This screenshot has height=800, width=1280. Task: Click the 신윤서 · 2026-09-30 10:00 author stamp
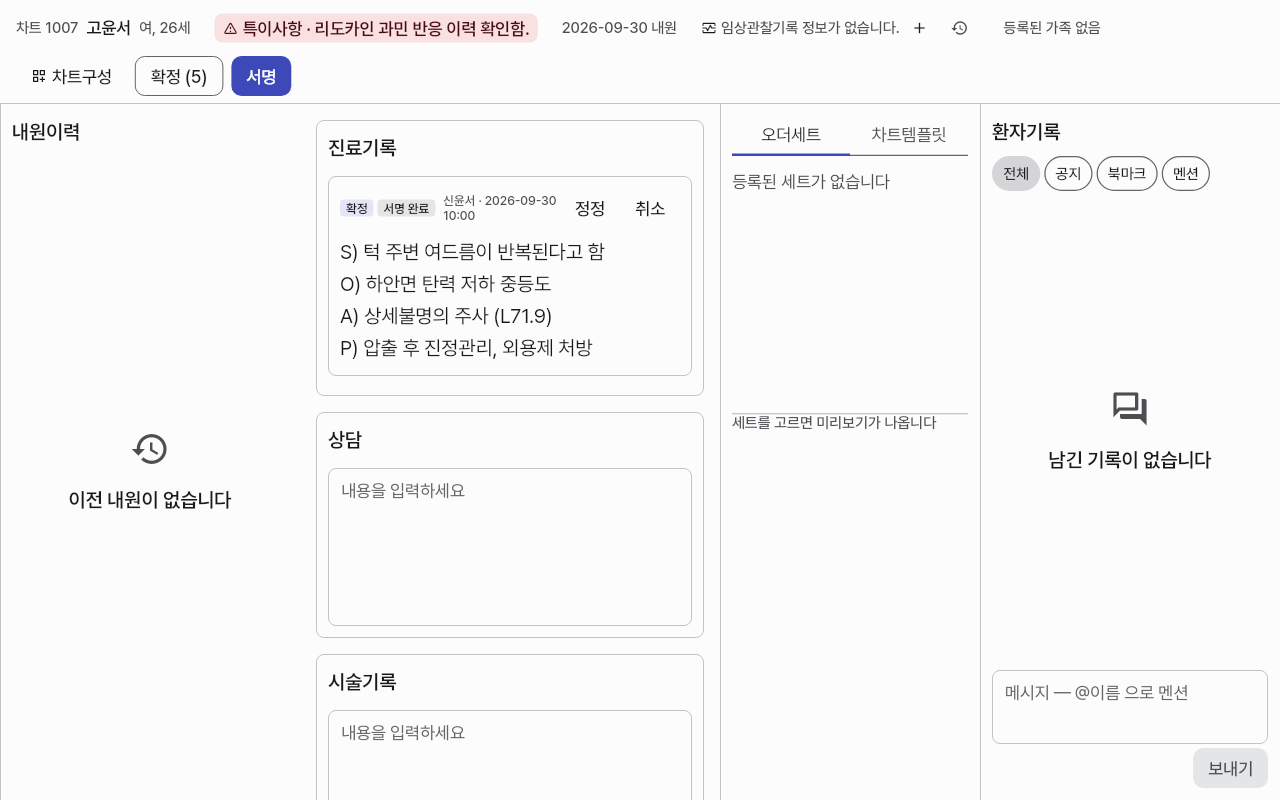[500, 208]
